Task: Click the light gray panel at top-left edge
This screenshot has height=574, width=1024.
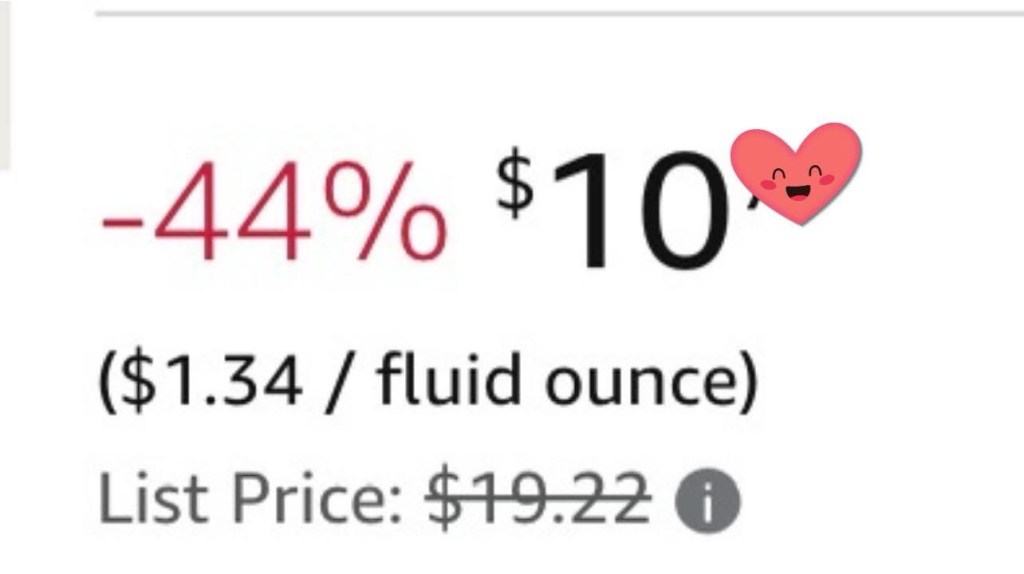Action: pos(4,80)
